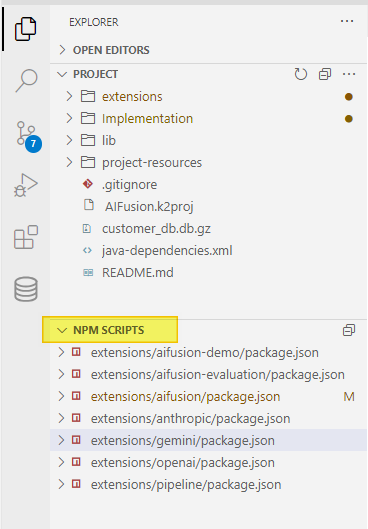Image resolution: width=368 pixels, height=529 pixels.
Task: Open the Explorer view in activity bar
Action: point(25,29)
